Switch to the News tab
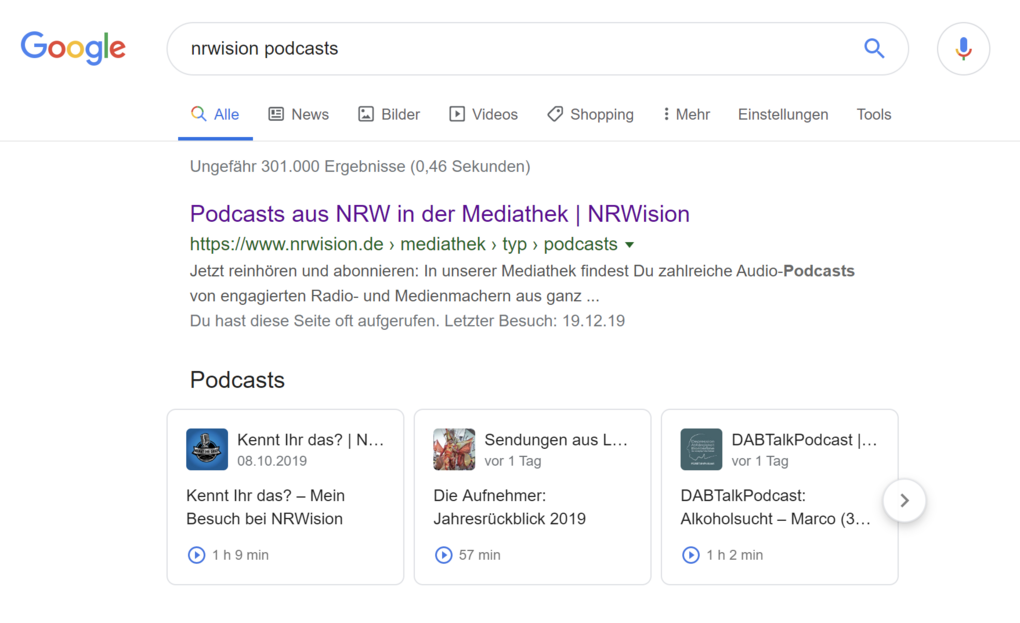 pyautogui.click(x=299, y=114)
